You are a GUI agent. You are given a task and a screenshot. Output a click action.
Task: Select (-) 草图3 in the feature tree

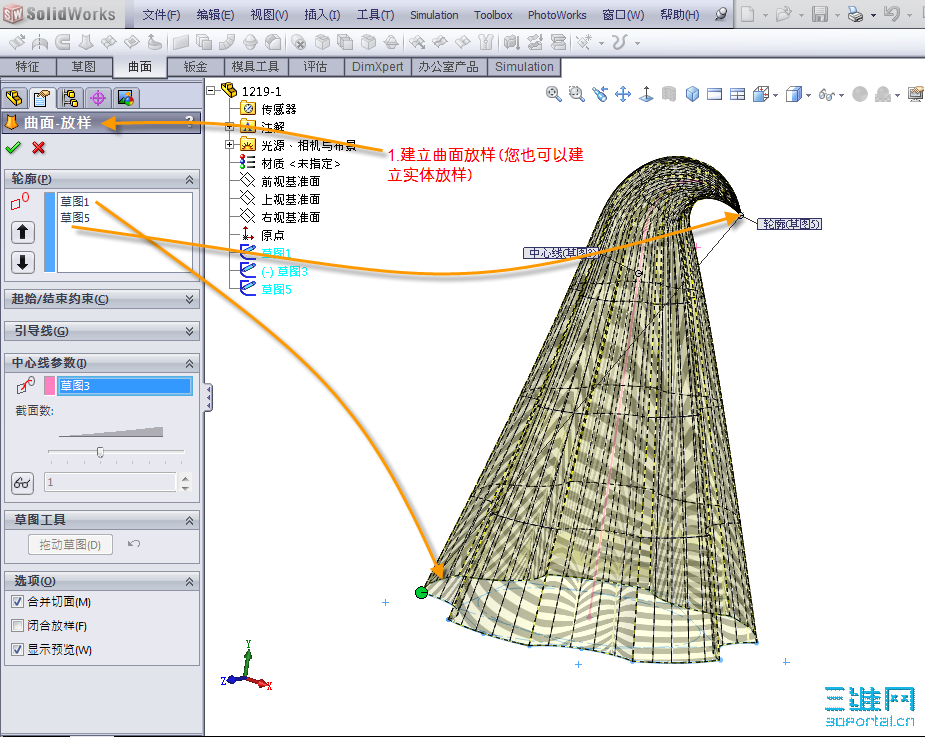(284, 271)
